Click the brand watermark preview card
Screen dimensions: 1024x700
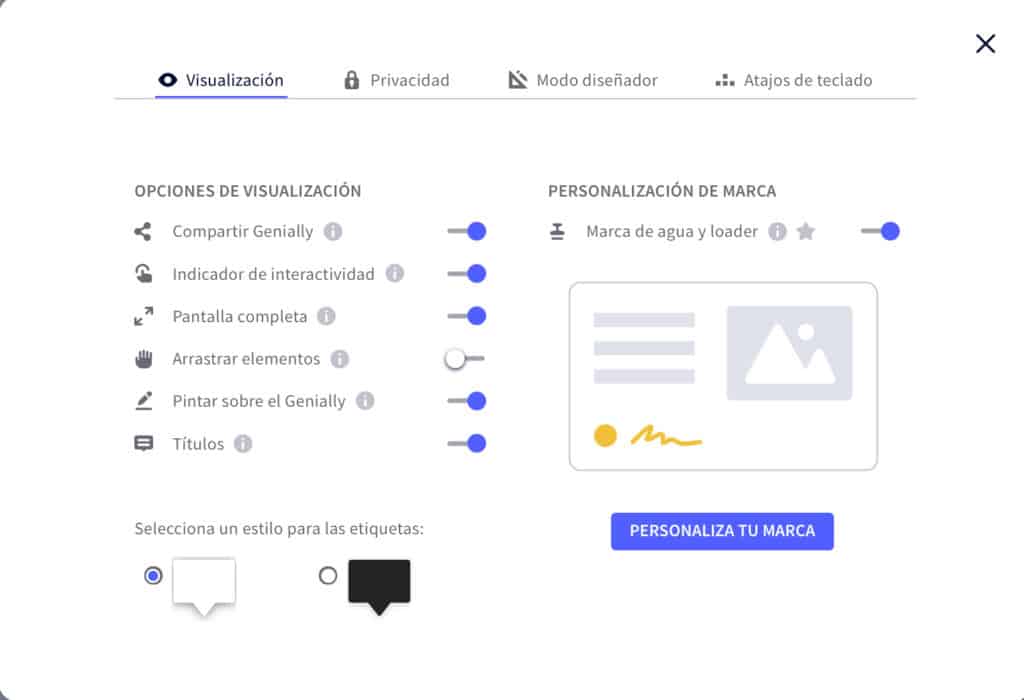[723, 376]
